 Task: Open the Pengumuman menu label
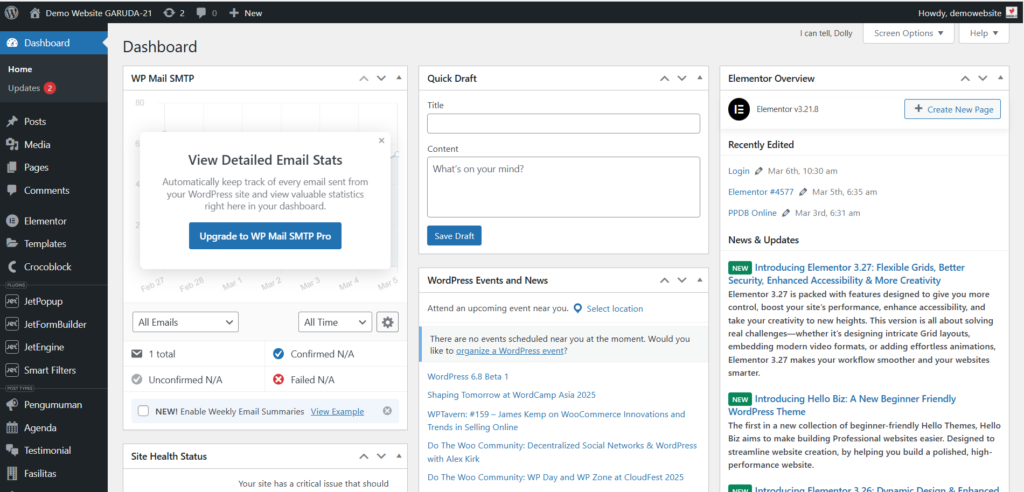(53, 404)
